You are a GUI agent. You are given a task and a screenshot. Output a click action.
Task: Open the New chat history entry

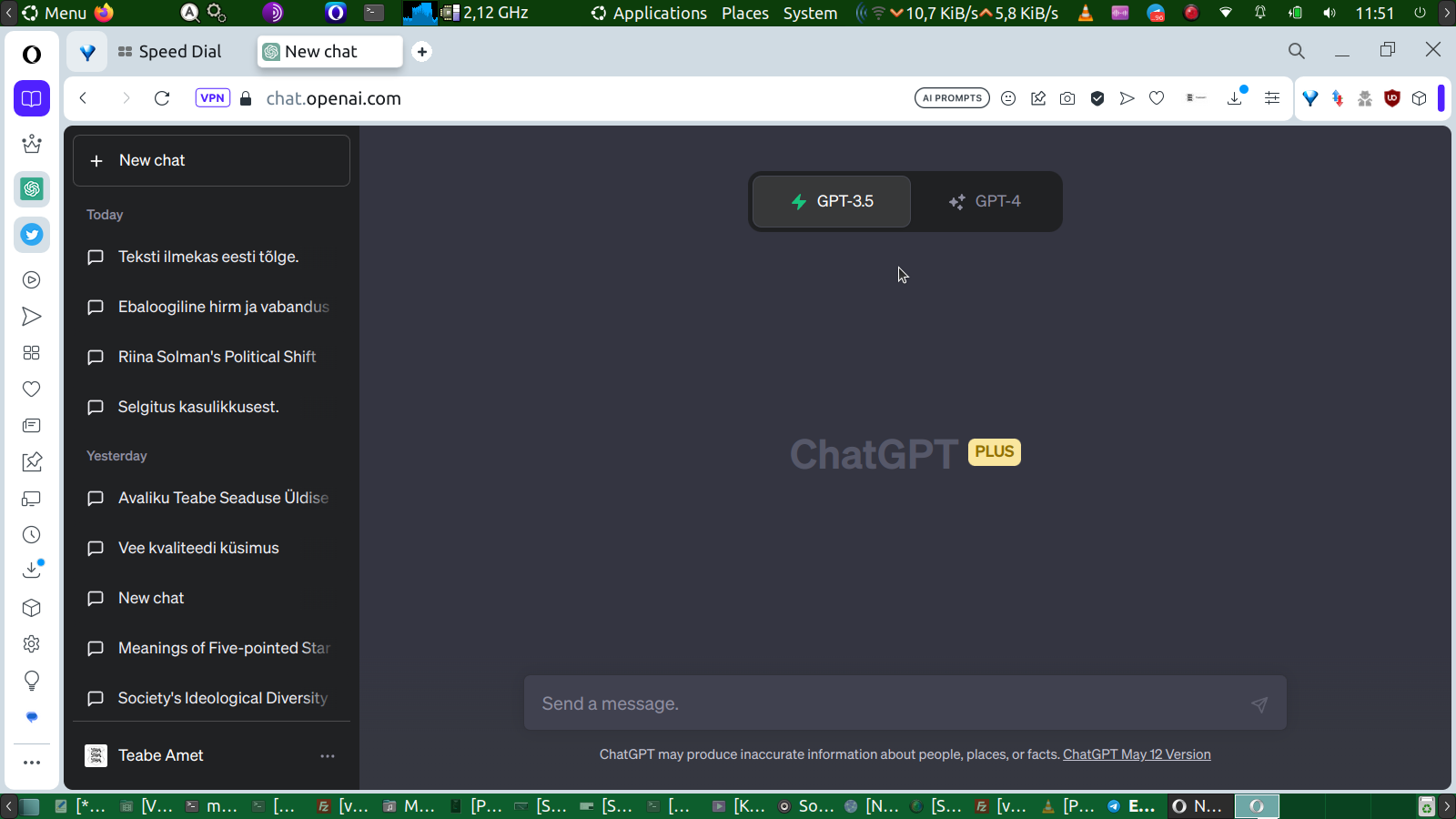coord(211,598)
